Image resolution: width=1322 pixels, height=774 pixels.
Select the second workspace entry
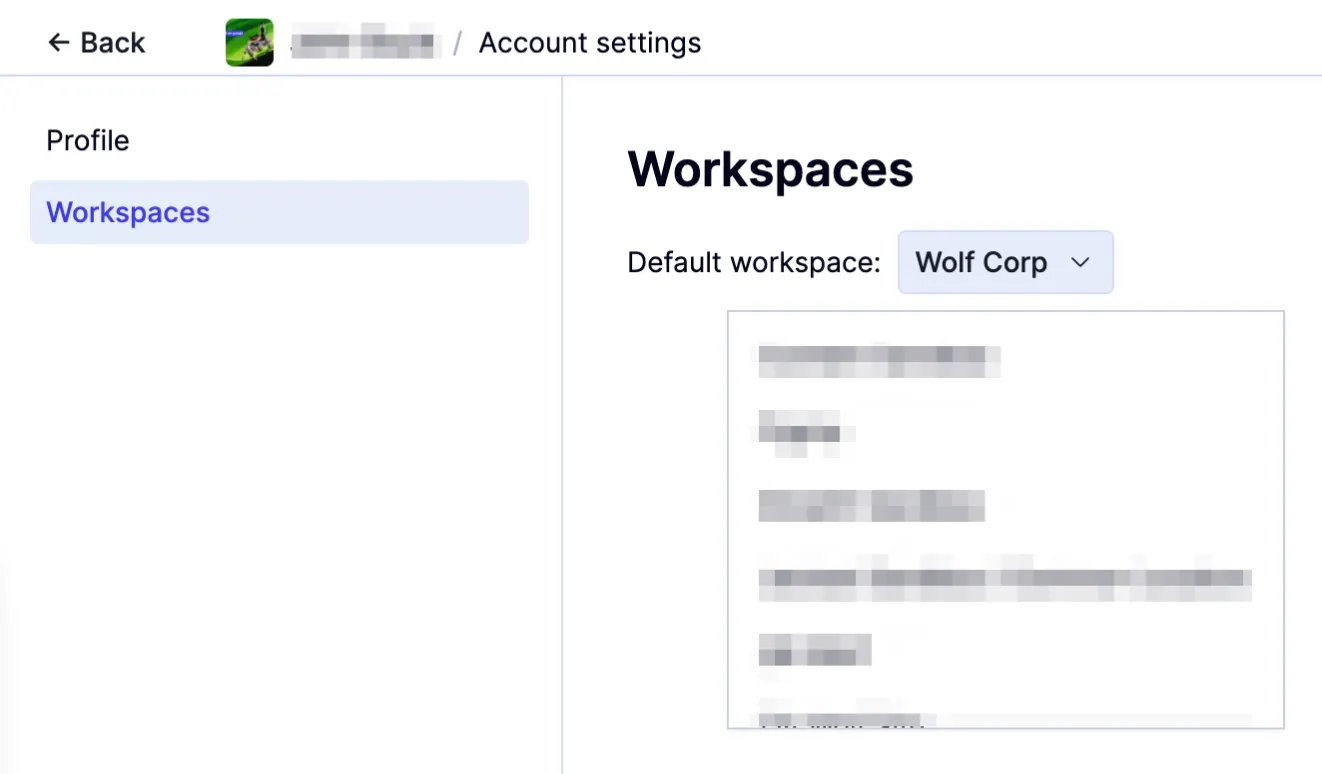[805, 432]
